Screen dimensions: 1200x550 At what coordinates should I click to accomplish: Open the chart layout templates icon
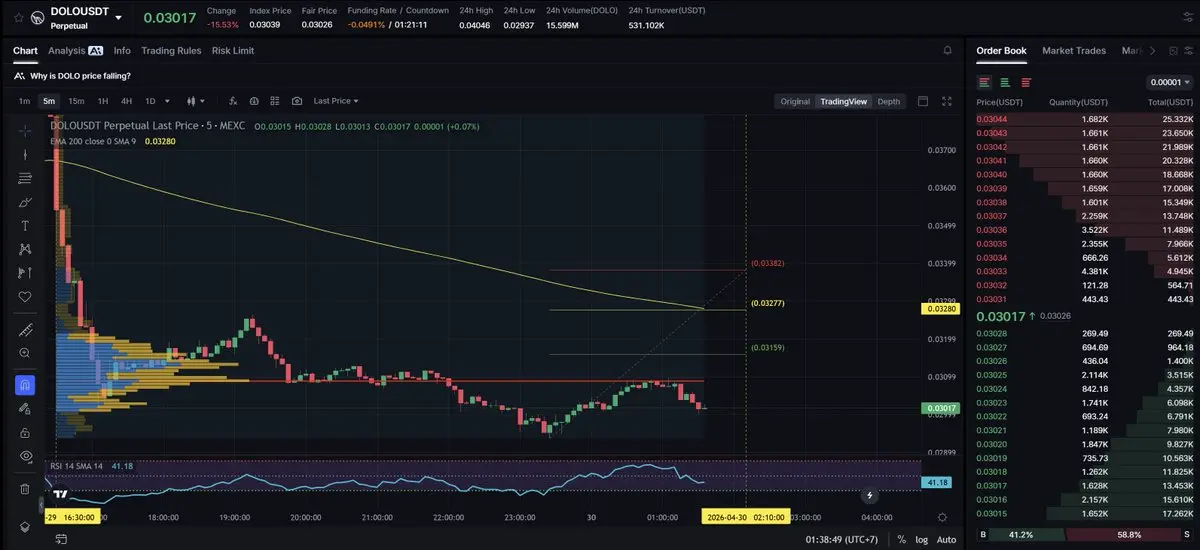pos(275,101)
